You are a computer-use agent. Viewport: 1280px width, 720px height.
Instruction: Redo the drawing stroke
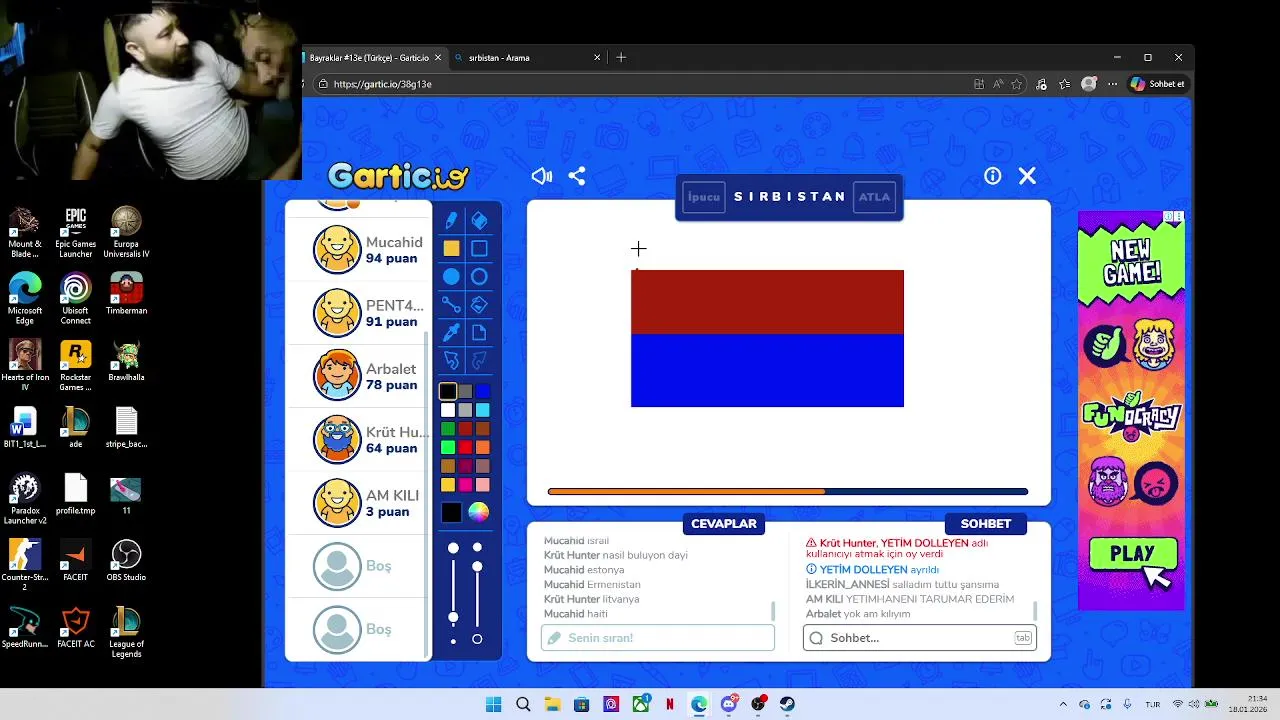[x=479, y=360]
